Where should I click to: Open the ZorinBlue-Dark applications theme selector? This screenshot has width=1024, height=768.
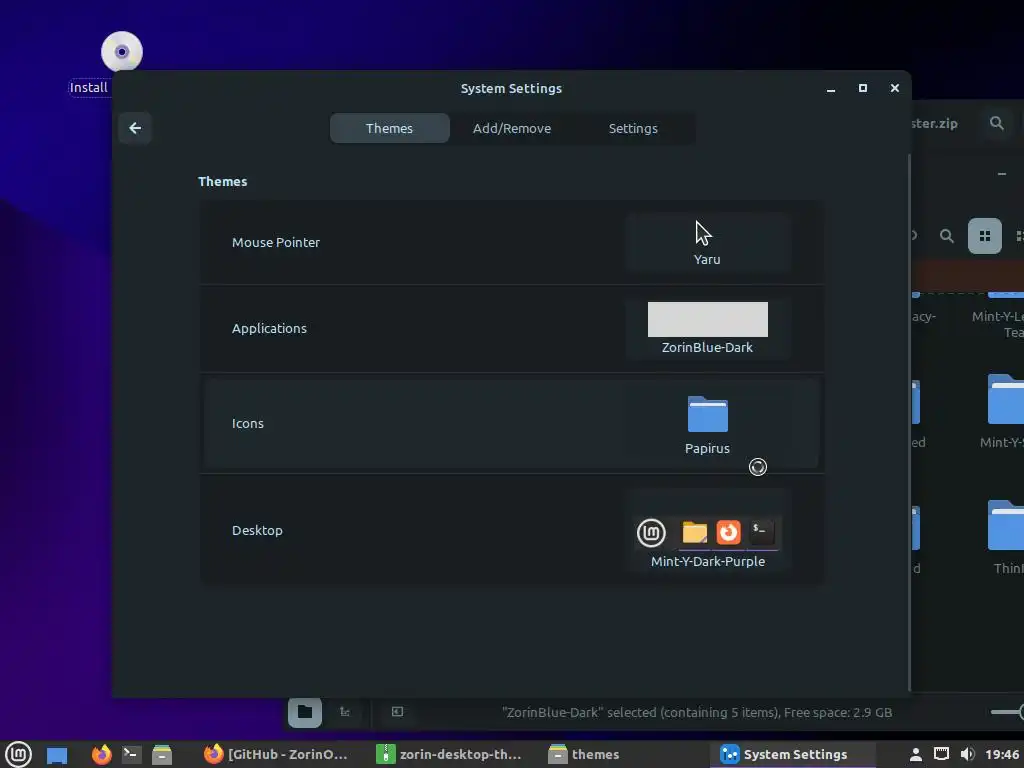(x=707, y=328)
